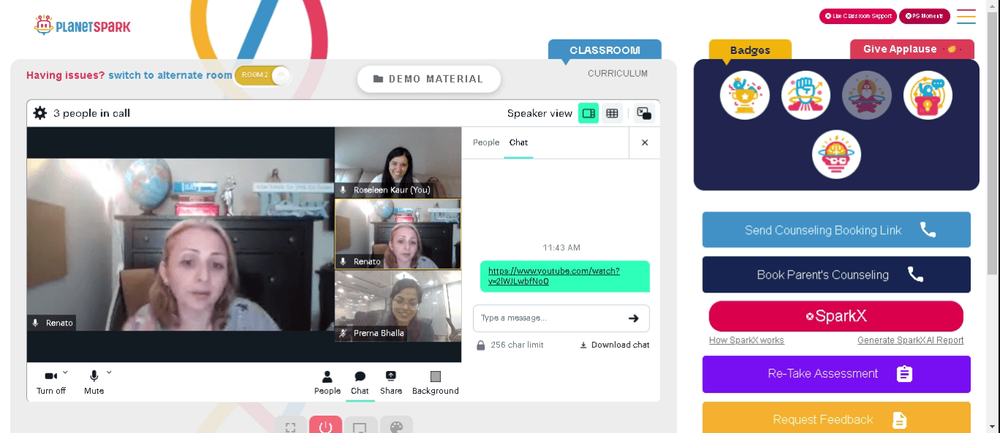
Task: Open the CURRICULUM tab
Action: [617, 73]
